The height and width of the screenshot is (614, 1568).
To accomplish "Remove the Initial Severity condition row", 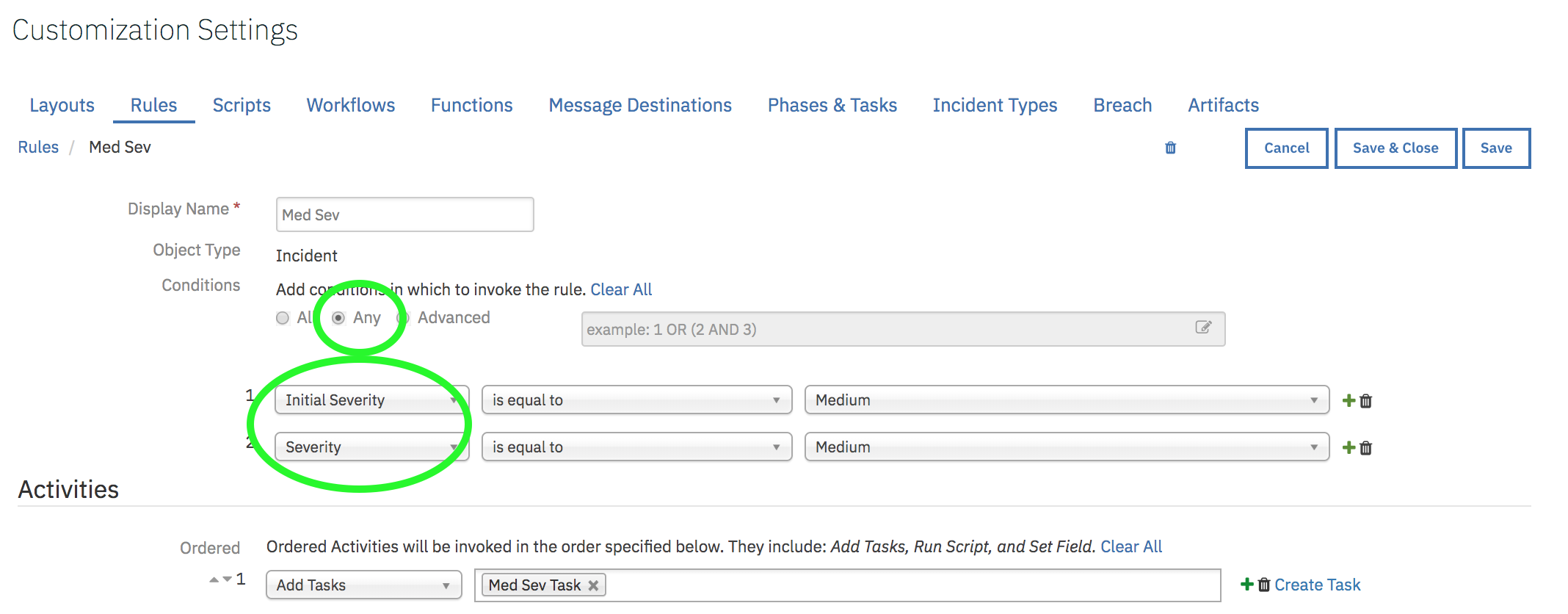I will coord(1365,401).
